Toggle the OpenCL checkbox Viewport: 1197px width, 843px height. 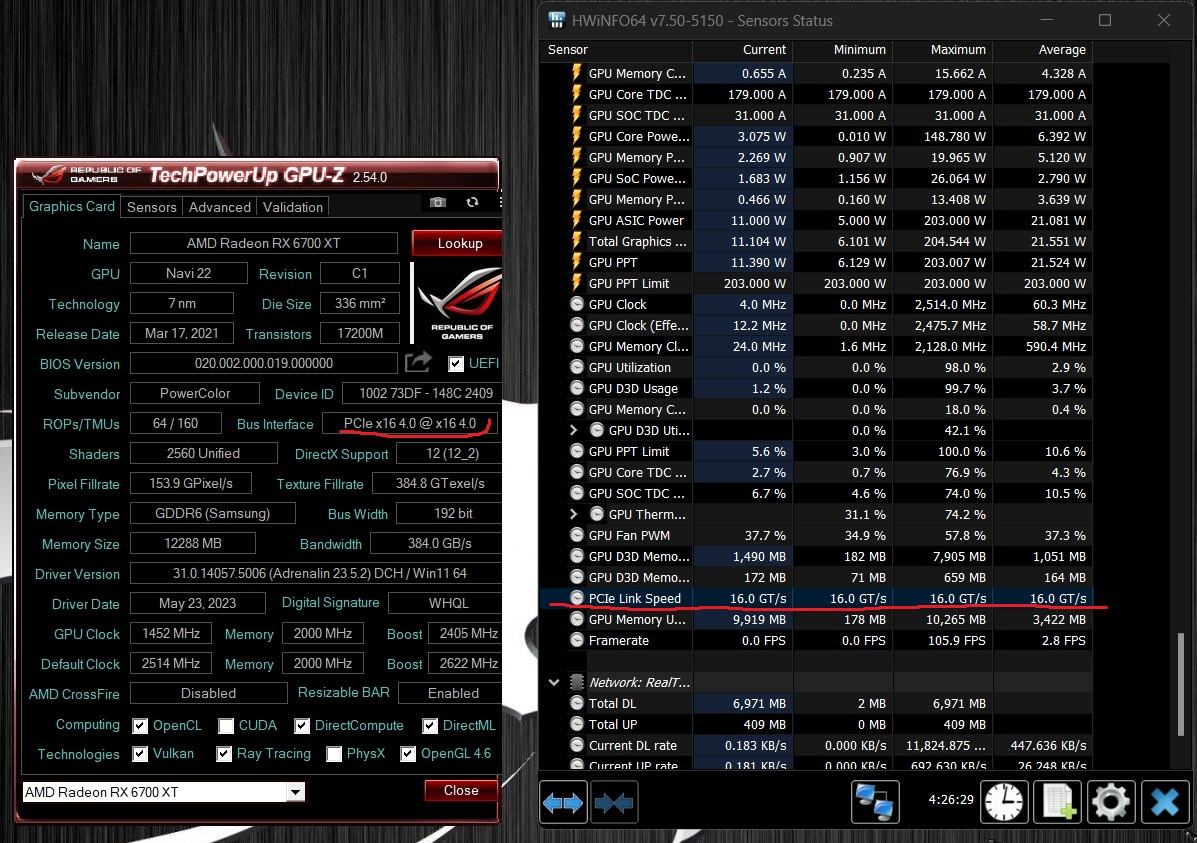(140, 725)
